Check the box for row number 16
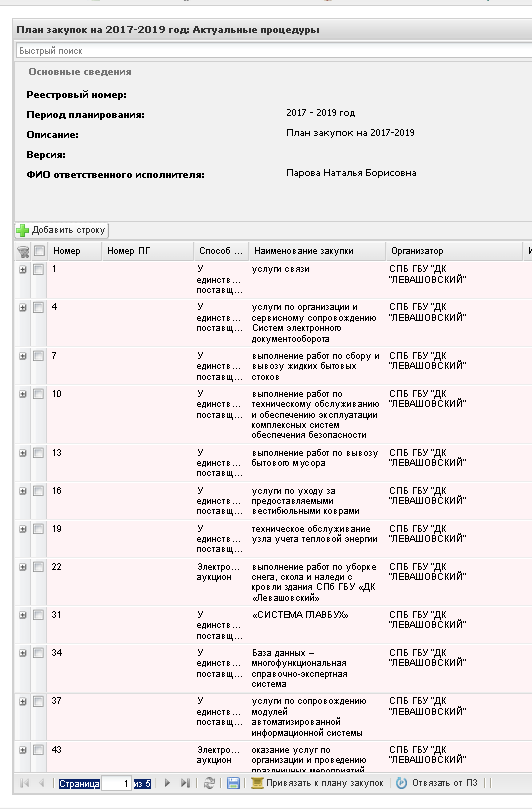This screenshot has width=532, height=809. [x=39, y=491]
